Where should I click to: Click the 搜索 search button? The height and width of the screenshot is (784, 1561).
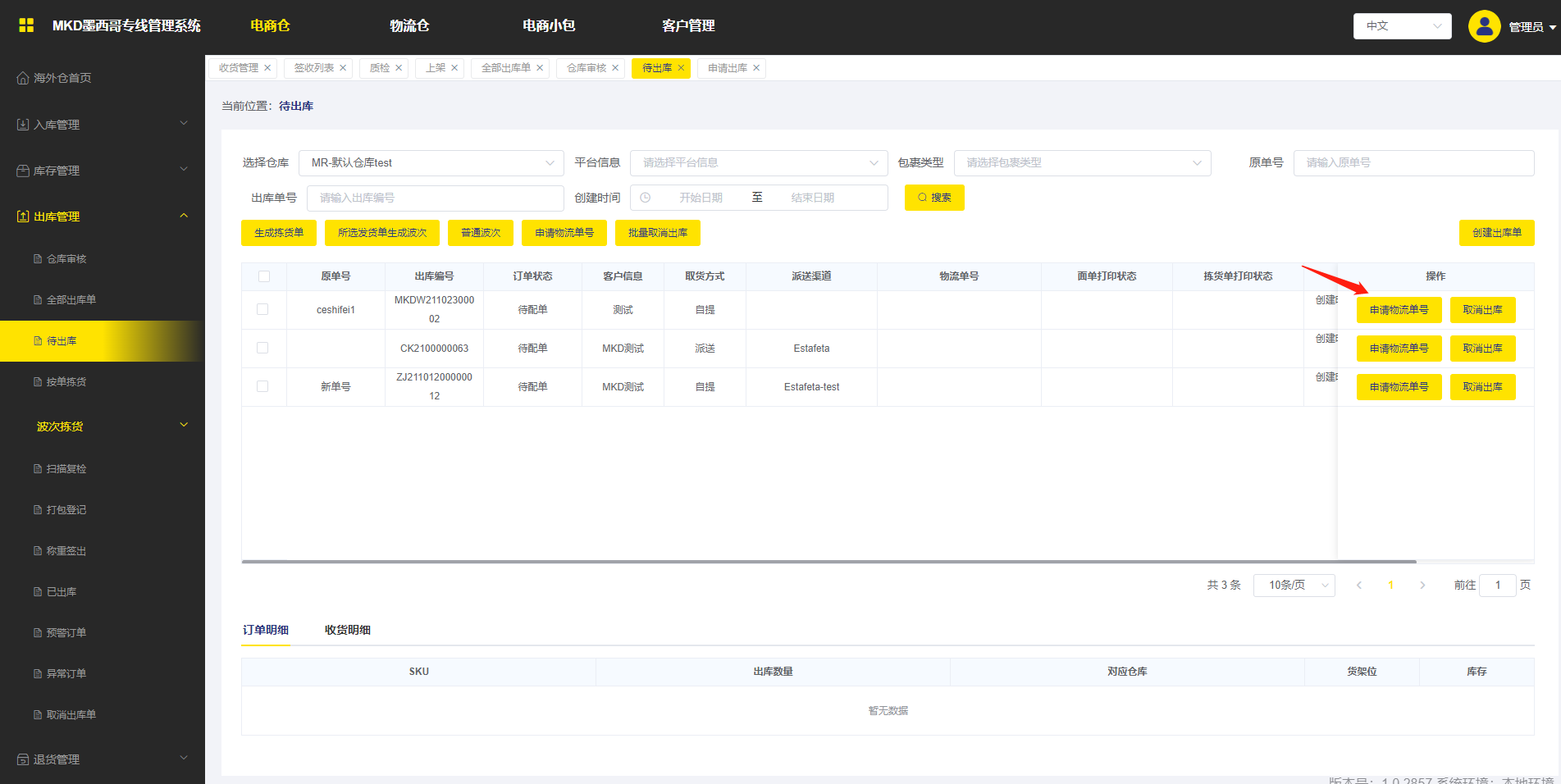[x=934, y=198]
